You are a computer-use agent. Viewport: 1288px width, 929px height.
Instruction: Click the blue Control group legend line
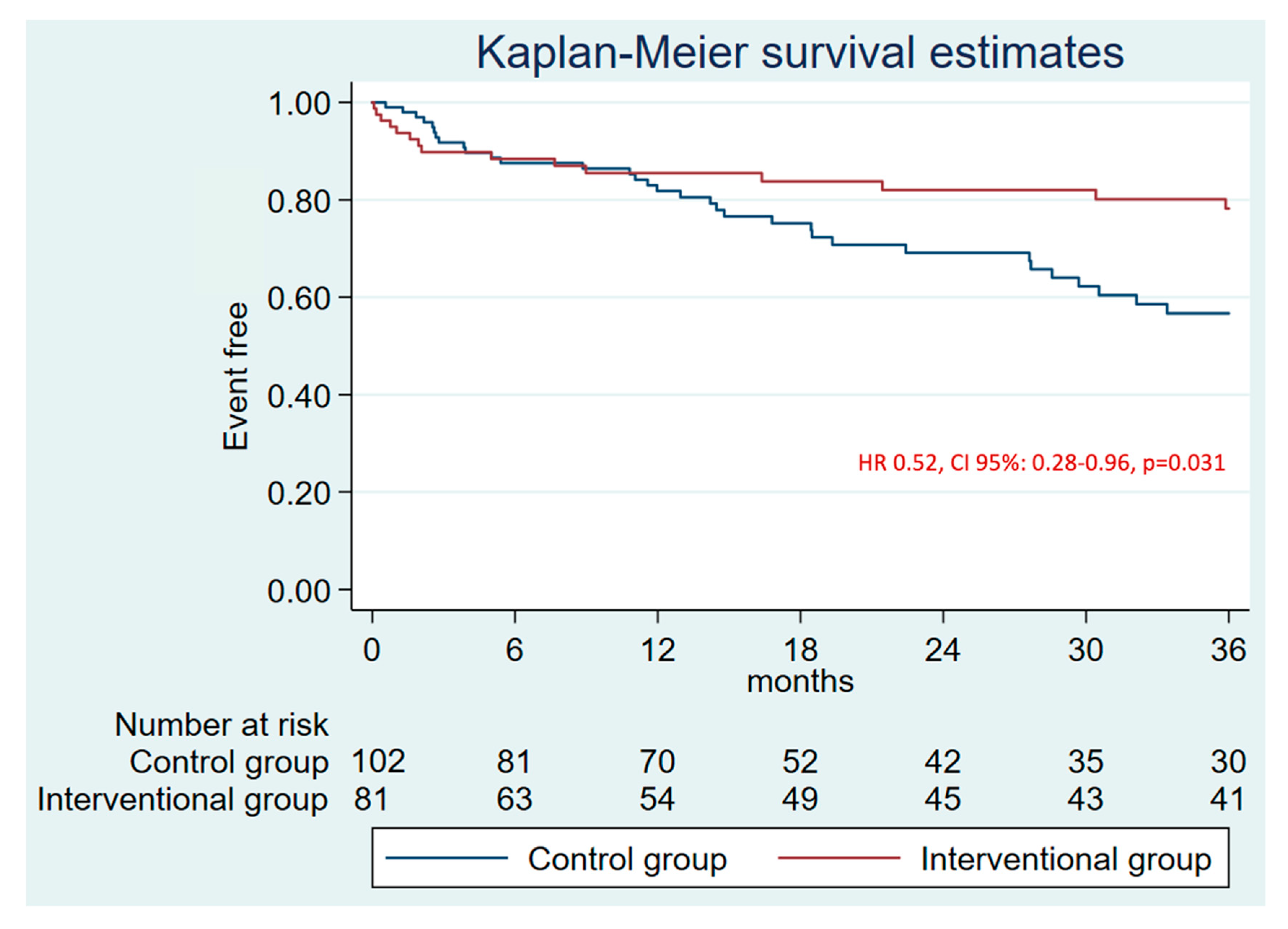point(446,858)
